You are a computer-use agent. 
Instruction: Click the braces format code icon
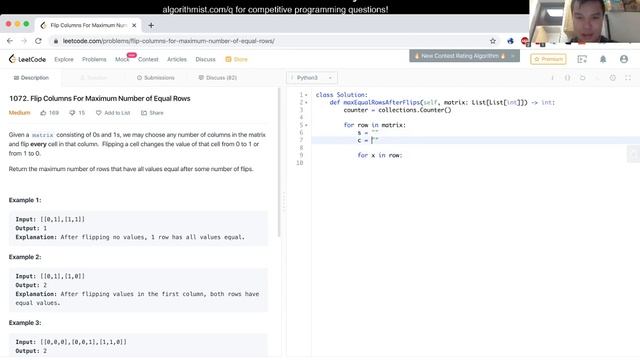pos(567,78)
